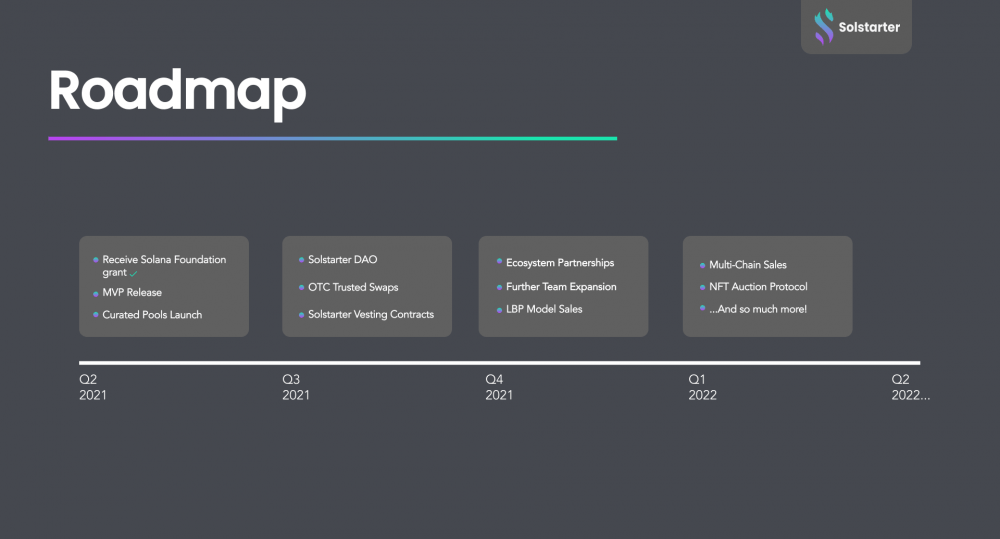Click bullet dot beside Curated Pools Launch
This screenshot has height=539, width=1000.
(x=96, y=314)
